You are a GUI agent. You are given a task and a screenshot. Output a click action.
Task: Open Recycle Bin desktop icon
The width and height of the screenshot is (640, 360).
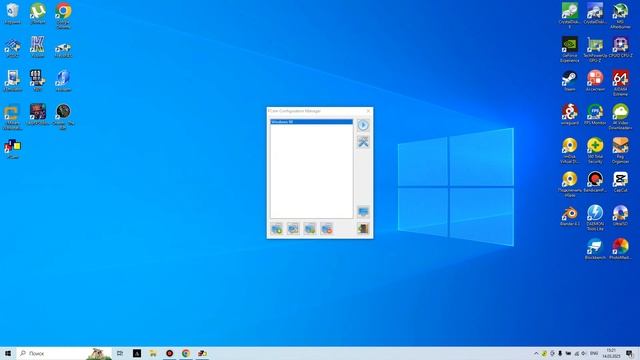click(x=13, y=14)
